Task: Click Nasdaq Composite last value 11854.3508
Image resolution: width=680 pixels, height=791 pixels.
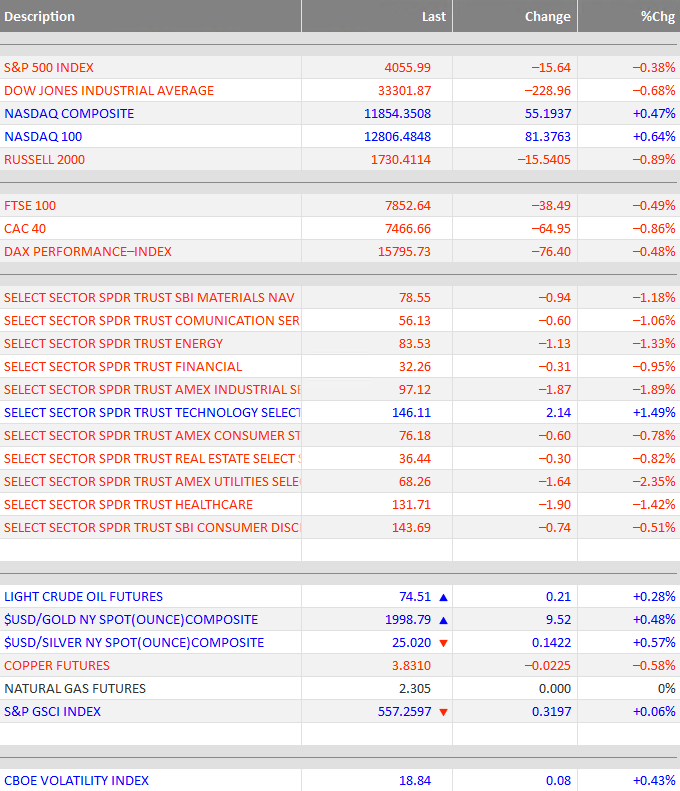Action: 398,114
